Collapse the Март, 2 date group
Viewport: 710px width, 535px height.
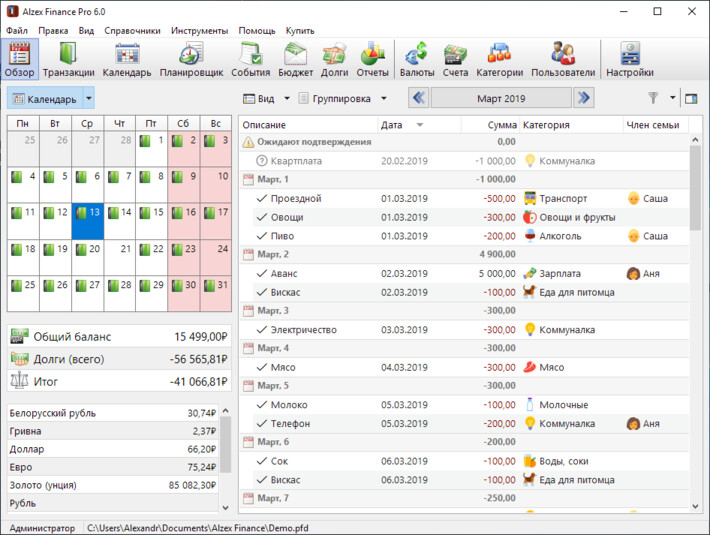pos(248,255)
